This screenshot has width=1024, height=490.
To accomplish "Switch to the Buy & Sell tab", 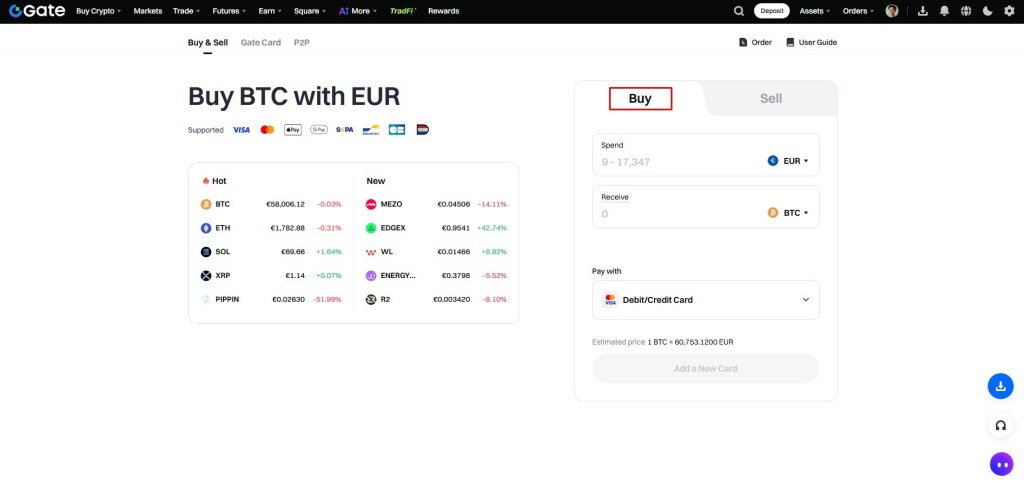I will 208,42.
